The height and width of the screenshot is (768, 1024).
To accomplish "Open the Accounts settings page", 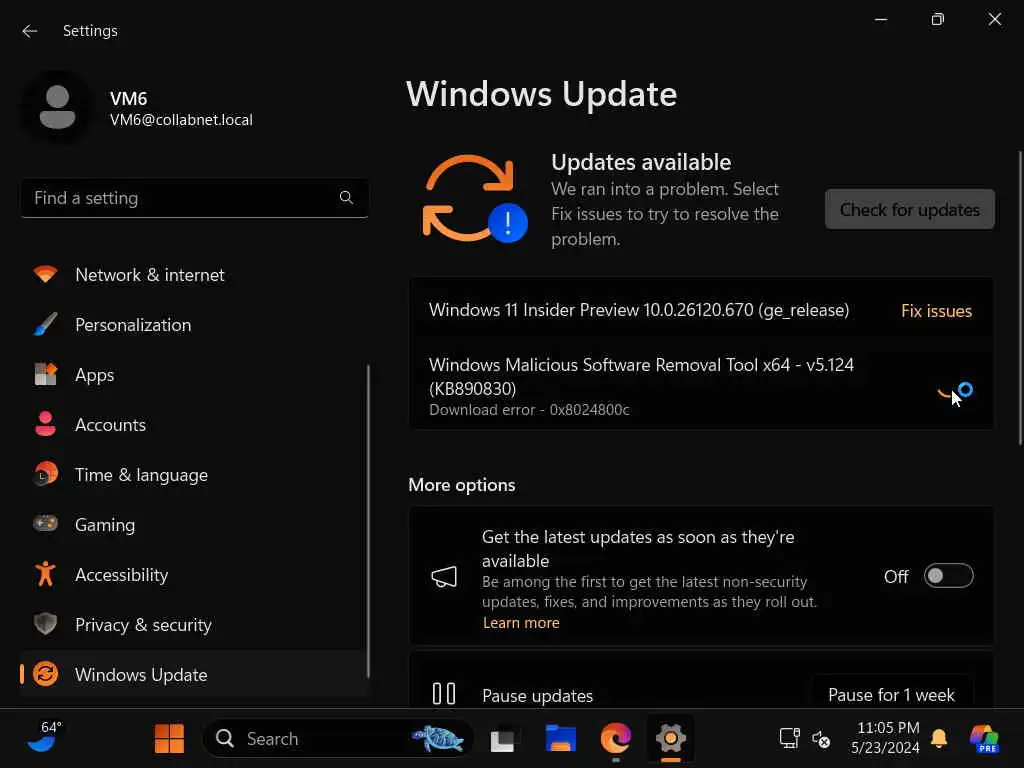I will tap(195, 424).
